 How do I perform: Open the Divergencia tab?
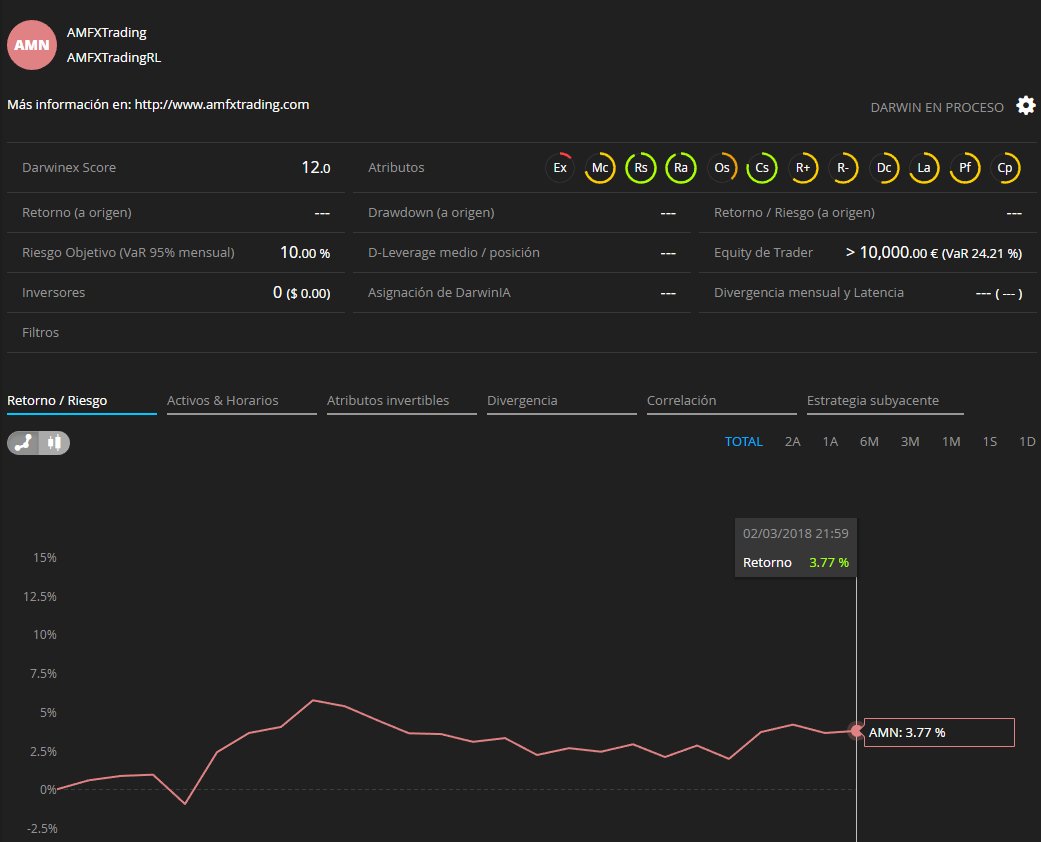click(562, 402)
